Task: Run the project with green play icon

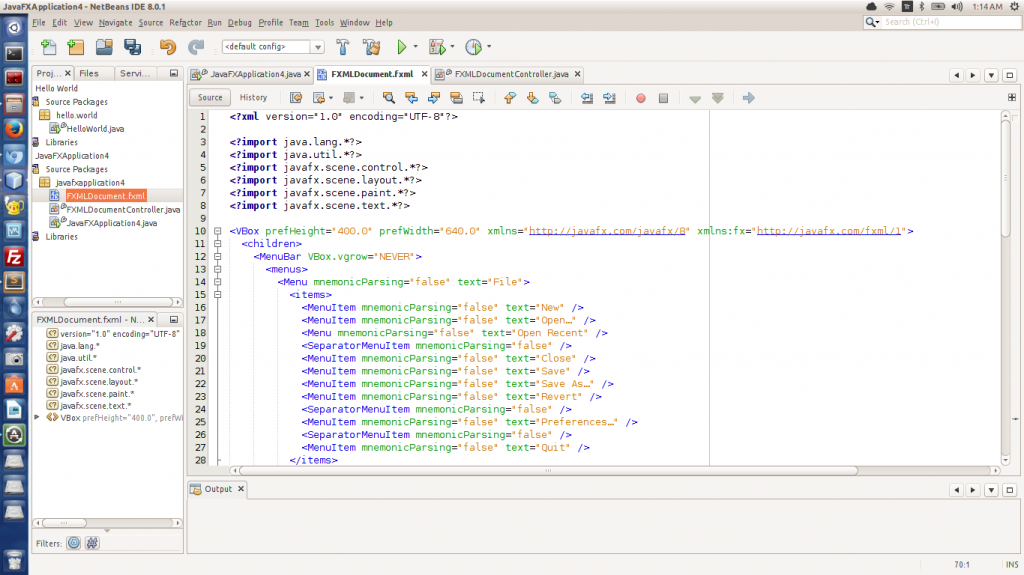Action: coord(402,47)
